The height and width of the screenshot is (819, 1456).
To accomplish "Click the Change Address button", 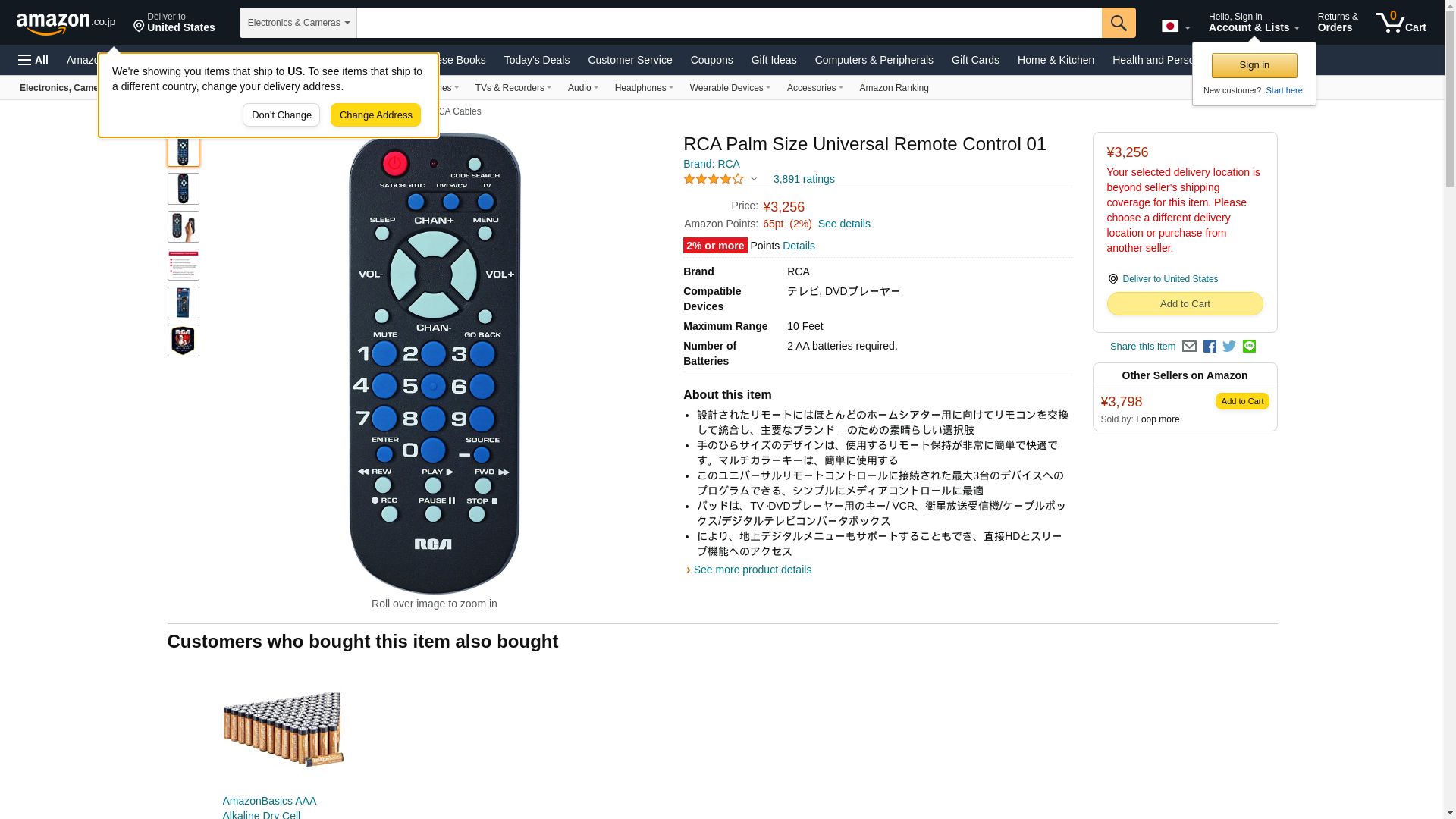I will click(x=375, y=115).
